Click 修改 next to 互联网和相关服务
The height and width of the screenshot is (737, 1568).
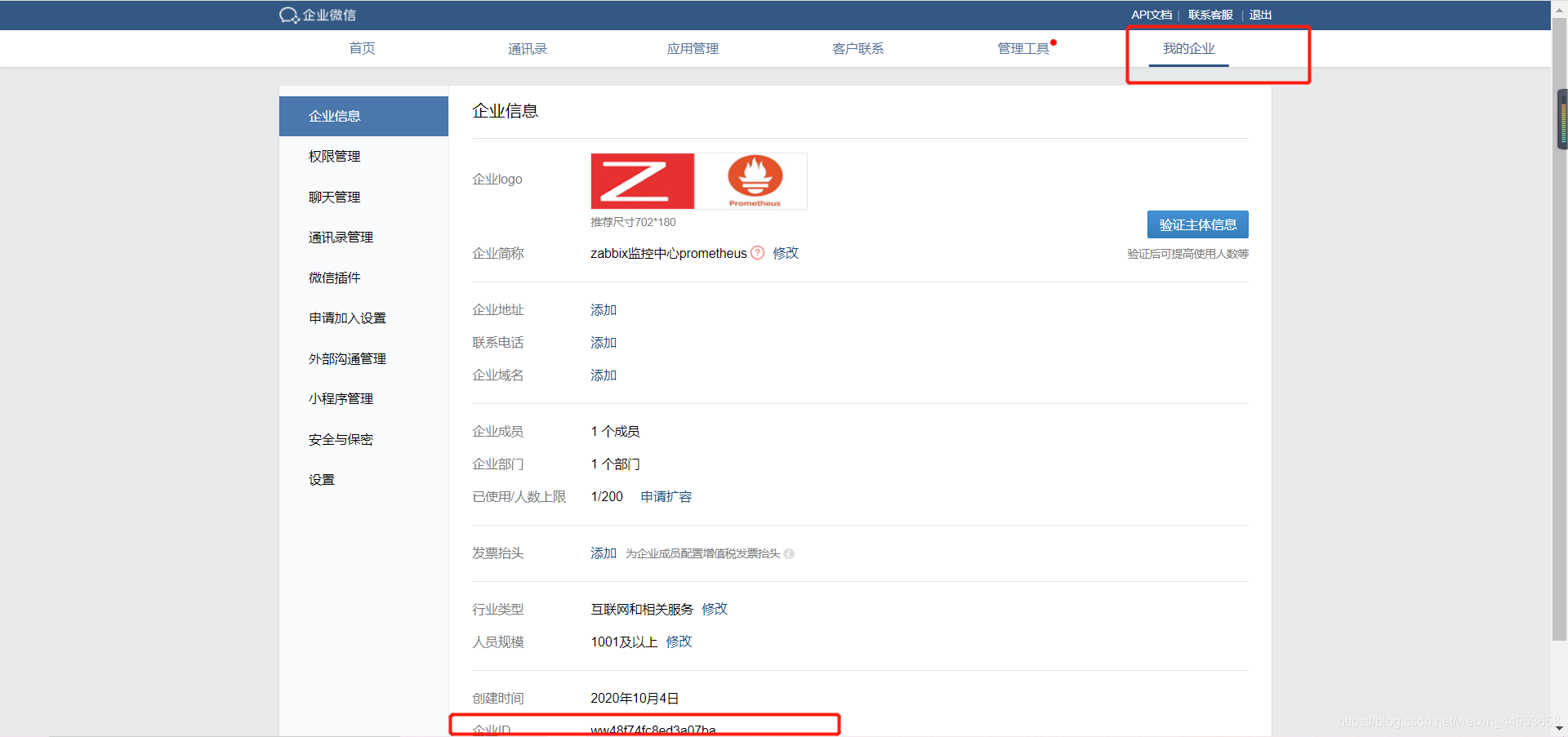715,609
